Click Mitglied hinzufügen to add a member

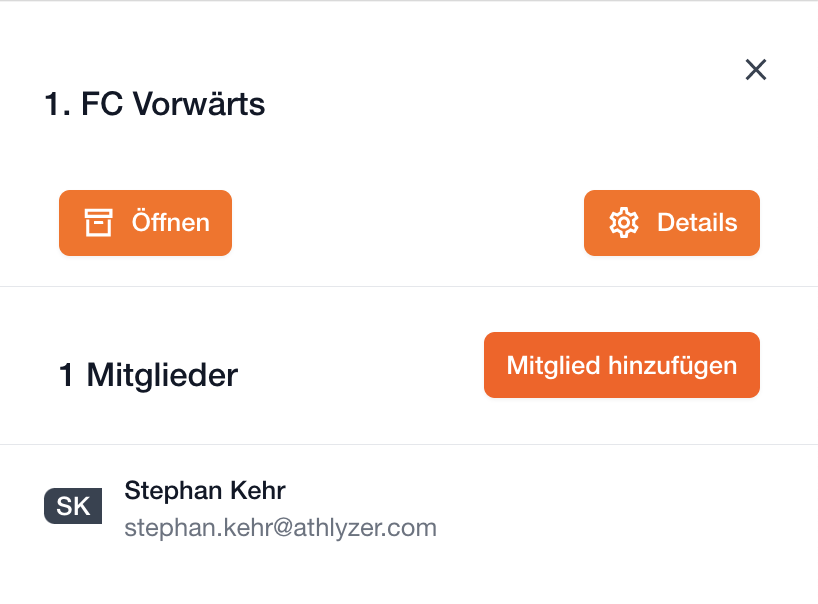(x=621, y=365)
